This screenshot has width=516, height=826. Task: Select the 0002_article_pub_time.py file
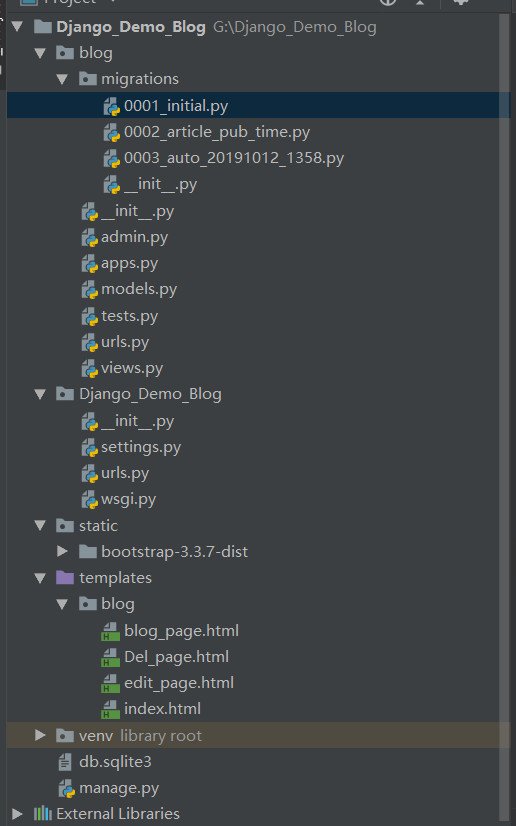(217, 132)
